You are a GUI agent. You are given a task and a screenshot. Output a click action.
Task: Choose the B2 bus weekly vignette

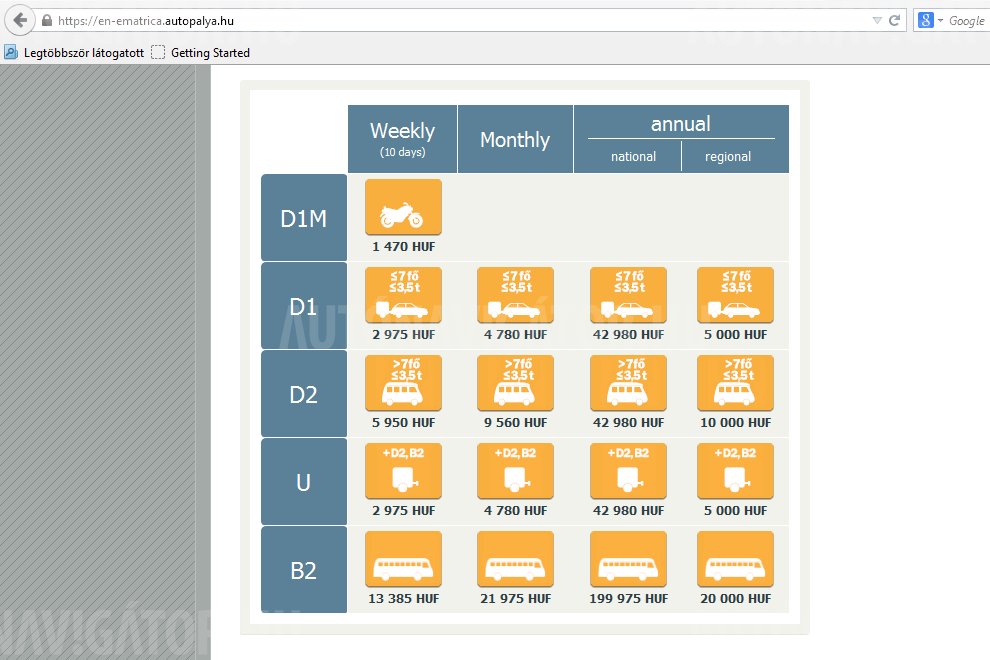[x=403, y=559]
